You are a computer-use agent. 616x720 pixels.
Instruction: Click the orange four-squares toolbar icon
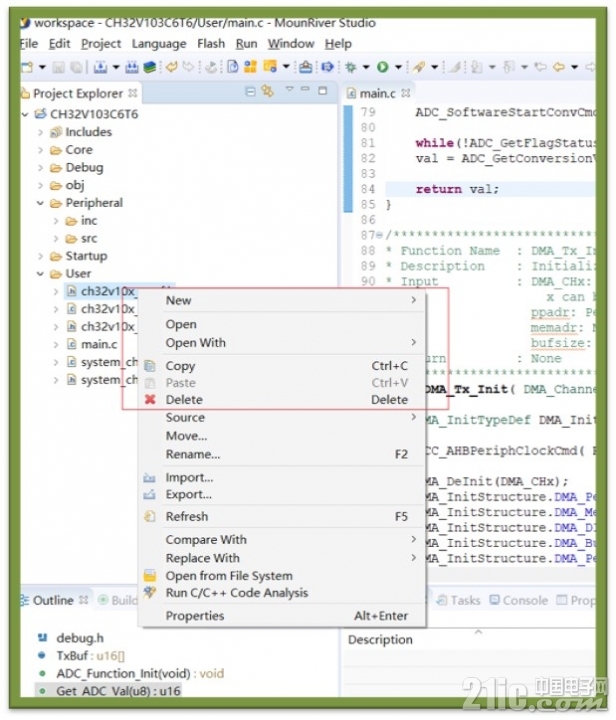[x=250, y=67]
